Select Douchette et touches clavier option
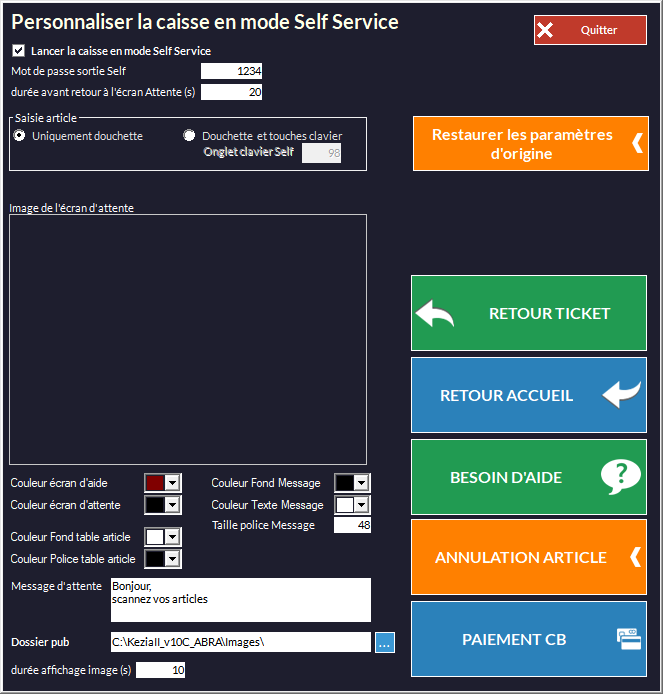The height and width of the screenshot is (694, 663). [189, 136]
